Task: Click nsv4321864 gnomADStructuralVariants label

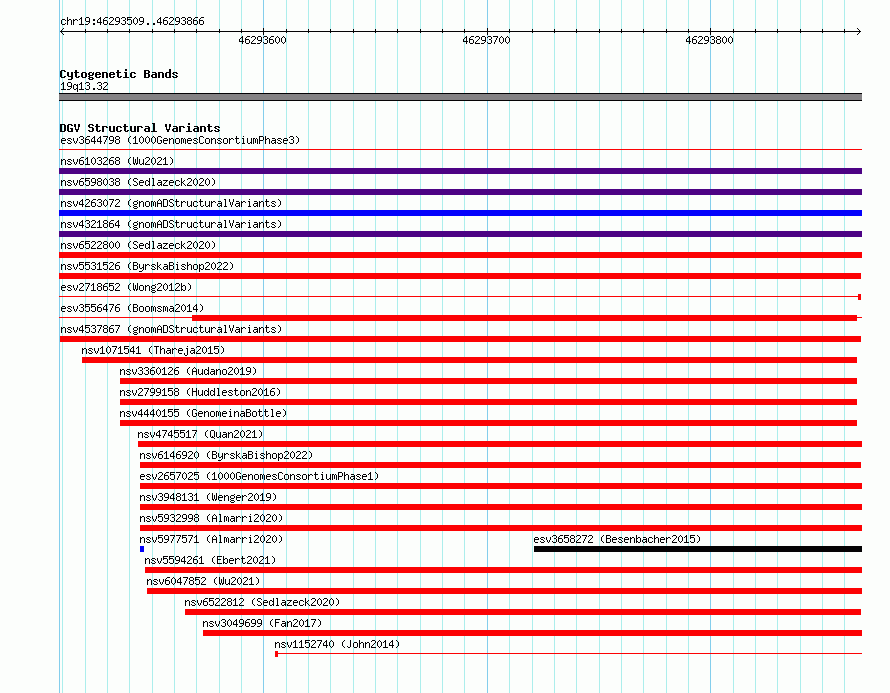Action: tap(171, 224)
